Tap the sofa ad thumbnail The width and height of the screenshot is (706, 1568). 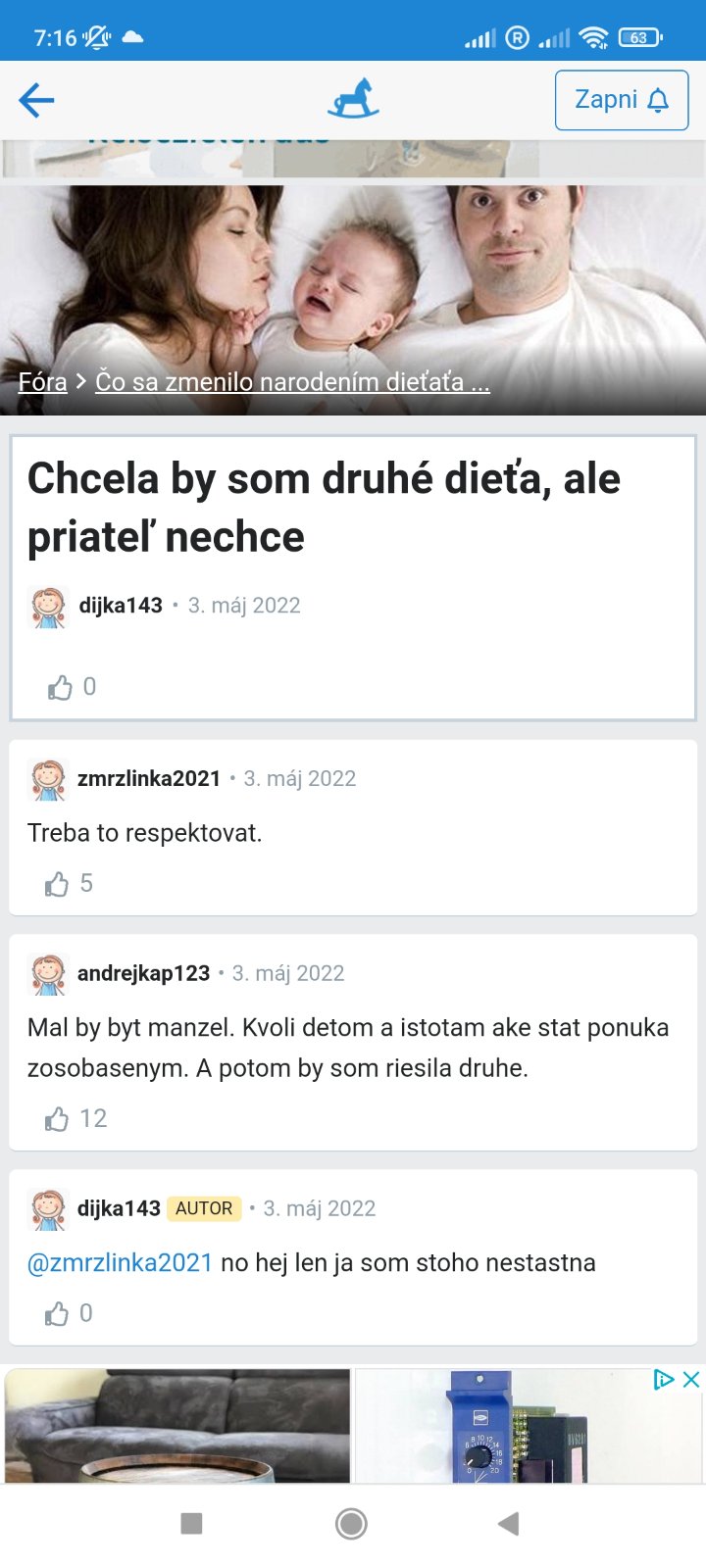(177, 1425)
